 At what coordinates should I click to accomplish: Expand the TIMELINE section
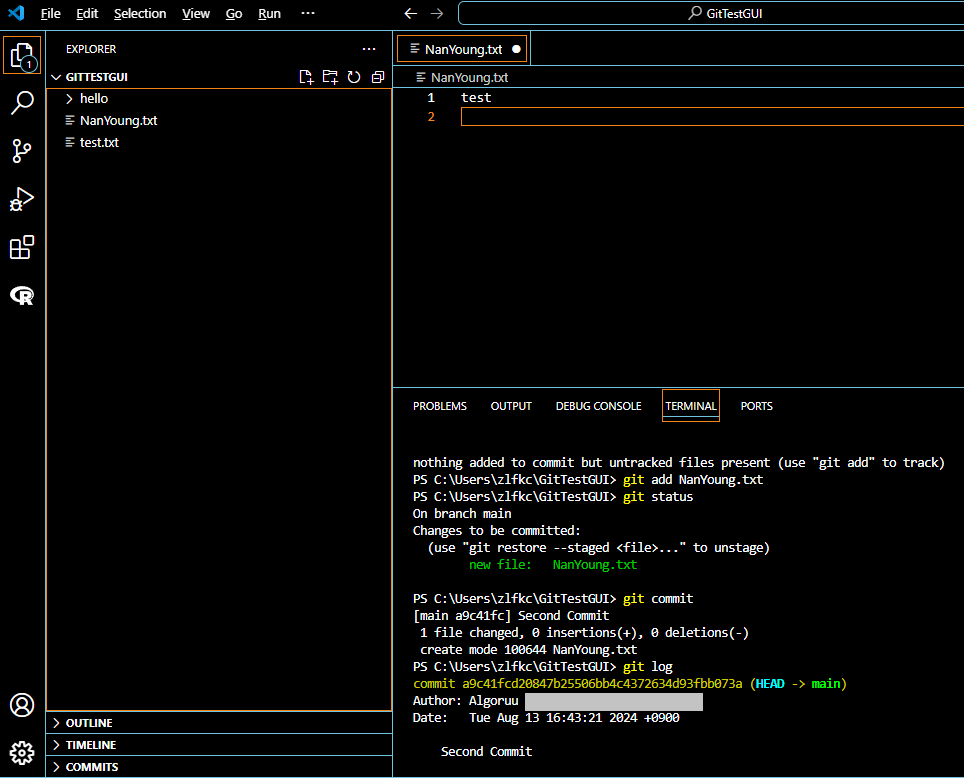[219, 745]
